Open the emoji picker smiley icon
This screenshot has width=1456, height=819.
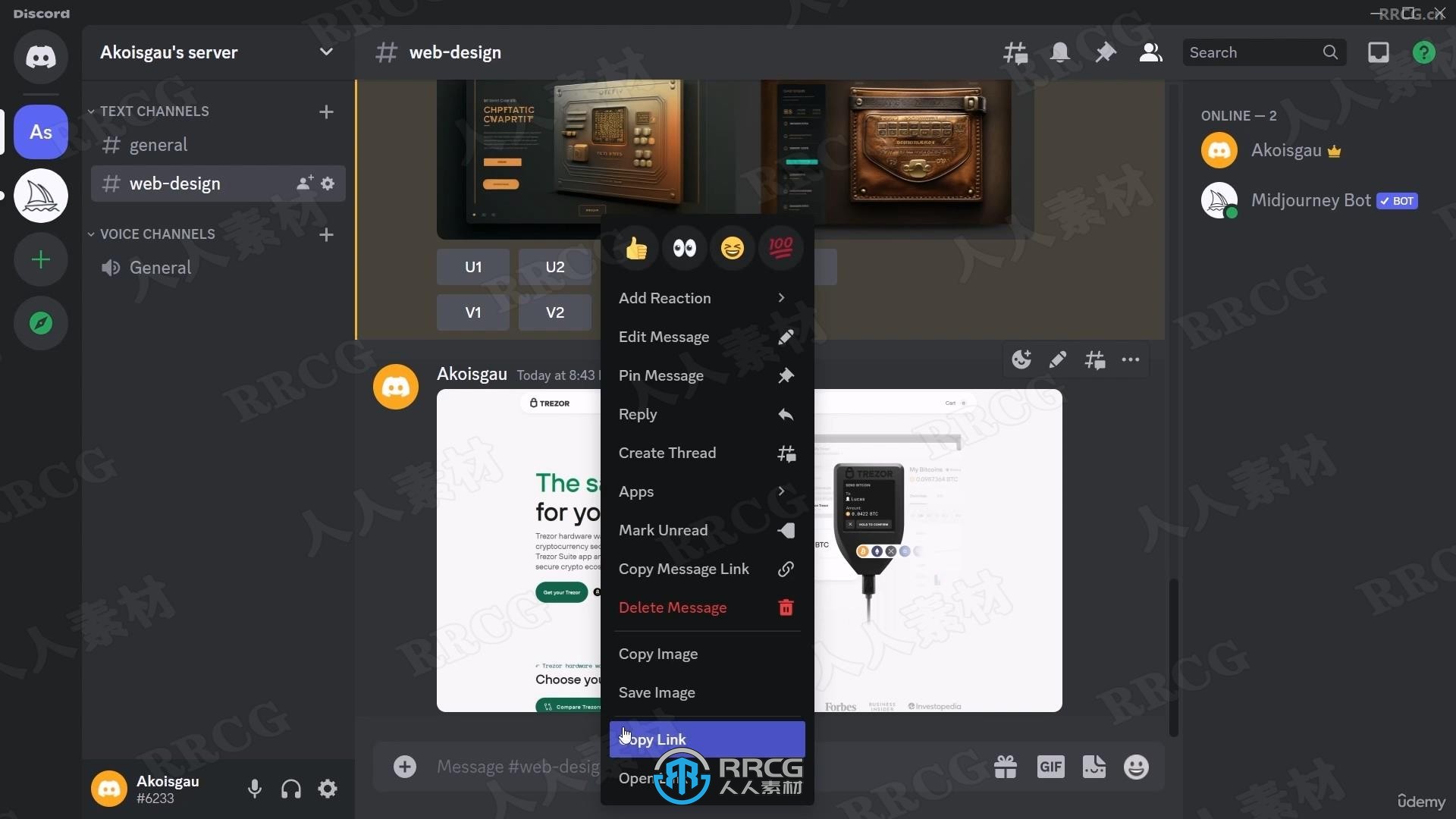(1136, 767)
